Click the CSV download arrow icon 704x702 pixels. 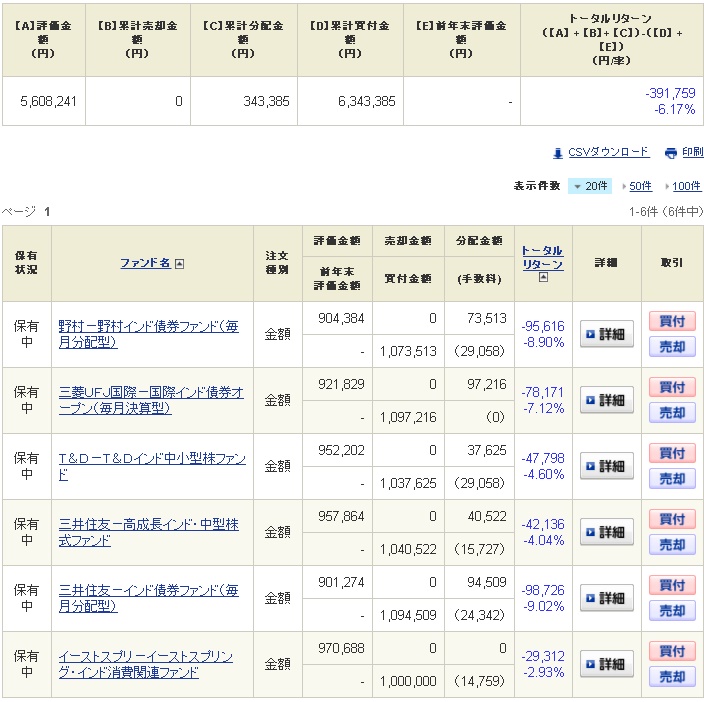click(557, 153)
